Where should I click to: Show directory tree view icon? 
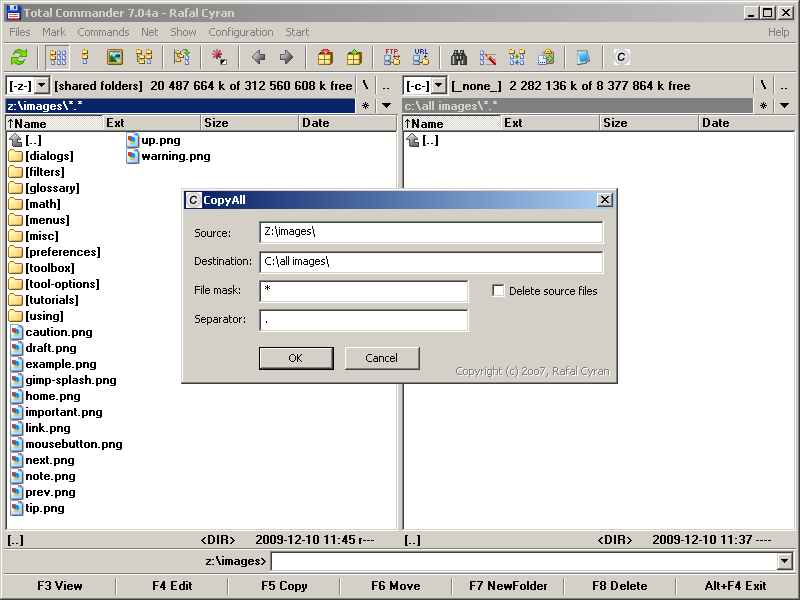point(144,57)
